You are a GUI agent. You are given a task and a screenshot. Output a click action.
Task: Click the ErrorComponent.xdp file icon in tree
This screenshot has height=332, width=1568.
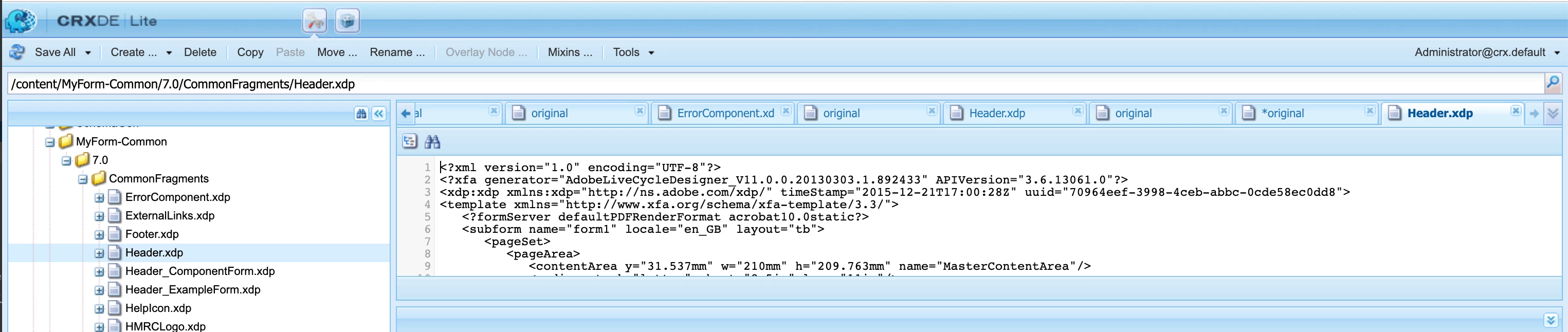point(115,197)
